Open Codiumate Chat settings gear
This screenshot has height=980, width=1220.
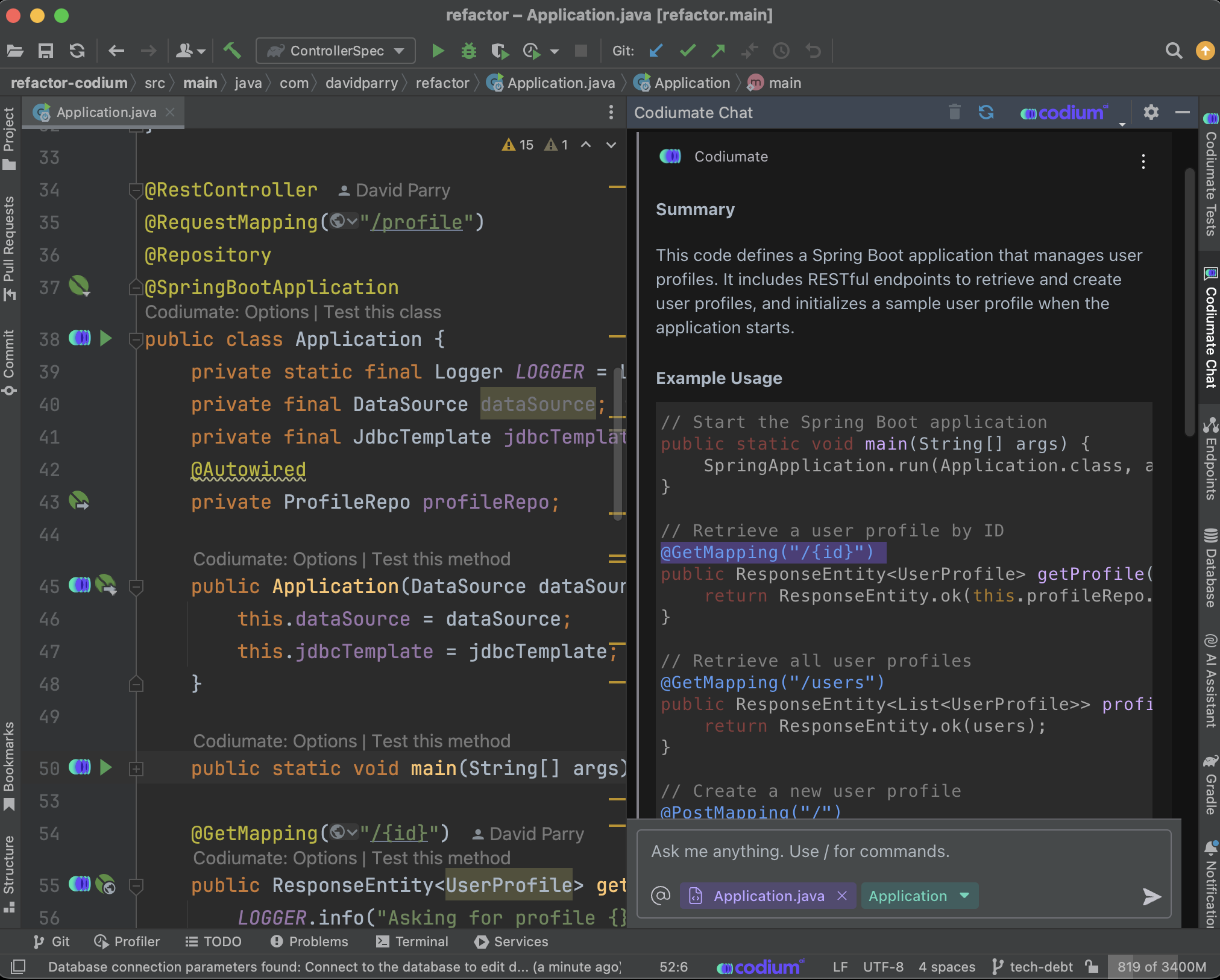tap(1151, 112)
